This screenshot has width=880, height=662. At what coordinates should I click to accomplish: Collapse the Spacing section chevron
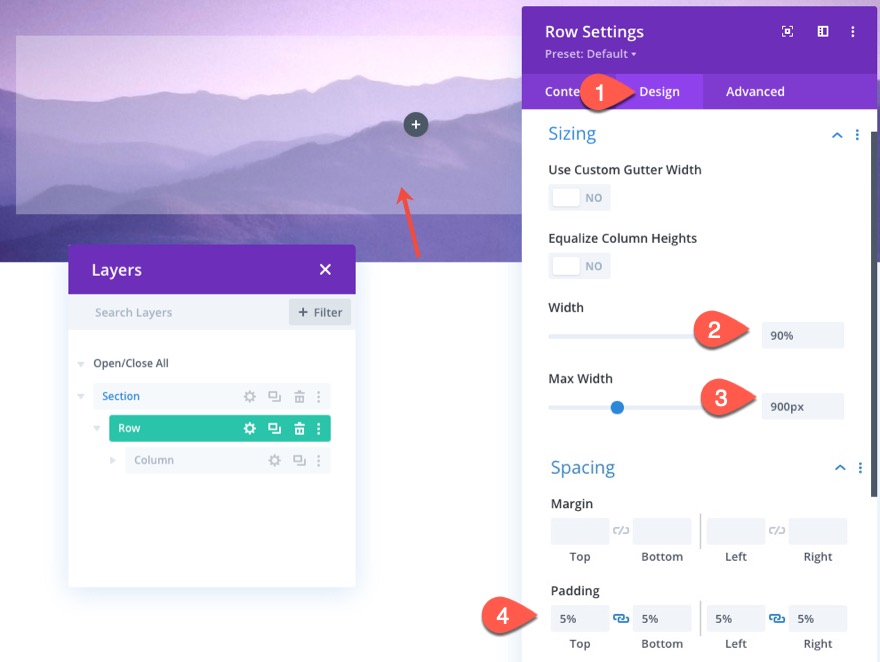840,468
